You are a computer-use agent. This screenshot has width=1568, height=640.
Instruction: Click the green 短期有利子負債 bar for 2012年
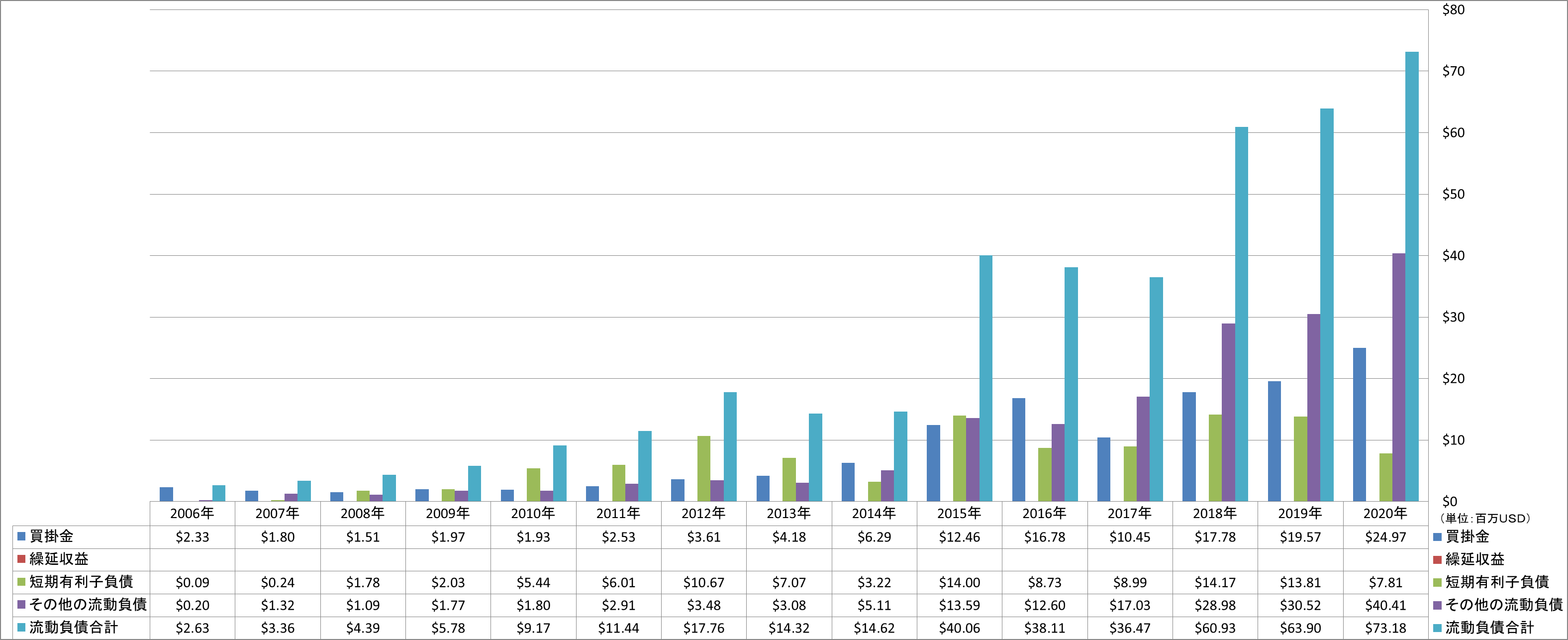pos(703,469)
